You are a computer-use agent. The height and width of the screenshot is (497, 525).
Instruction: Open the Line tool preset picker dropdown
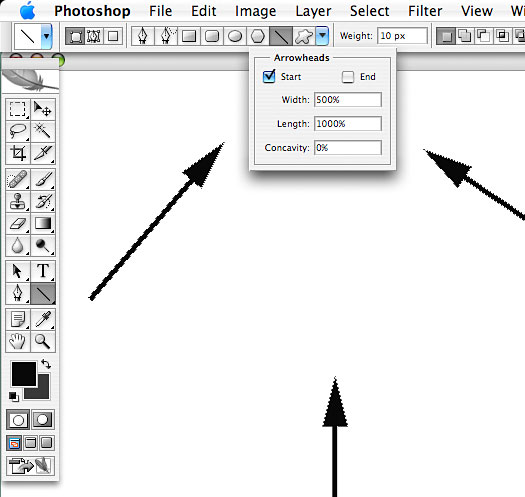tap(47, 36)
